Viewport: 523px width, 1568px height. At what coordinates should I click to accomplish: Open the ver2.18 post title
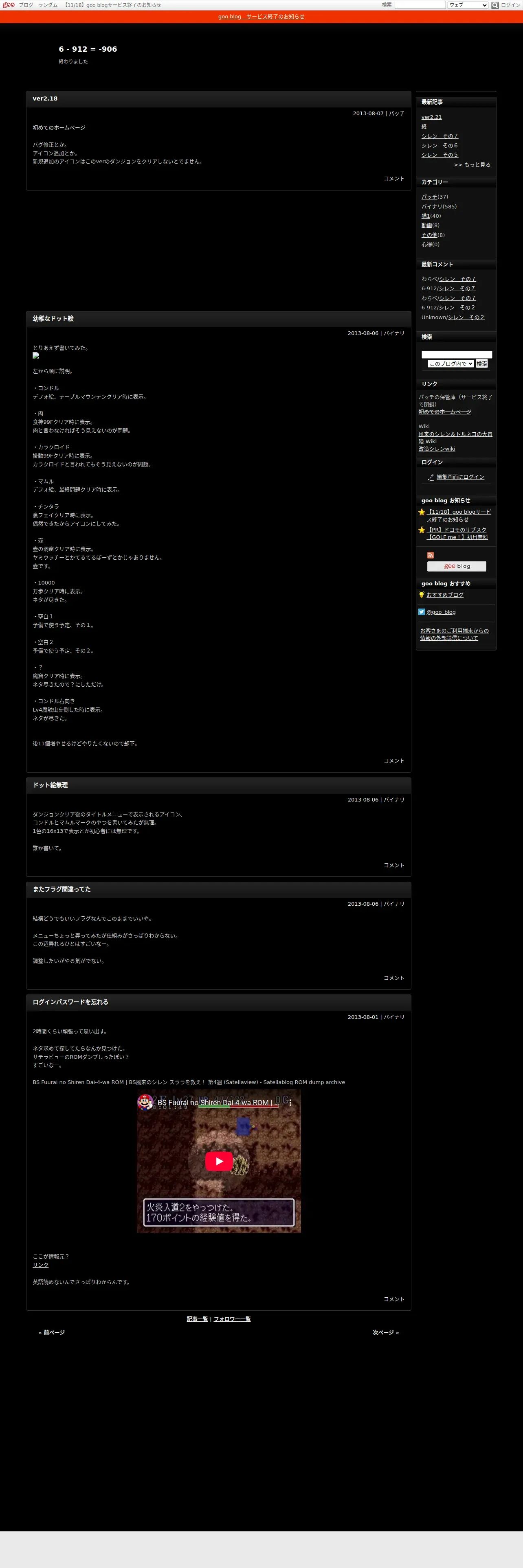[x=45, y=99]
